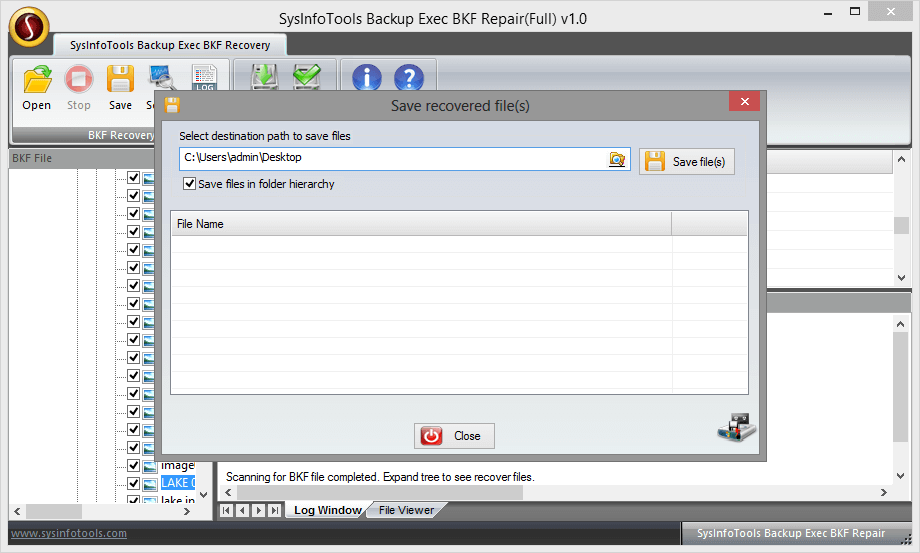Viewport: 920px width, 553px height.
Task: Click the Save floppy disk toolbar icon
Action: point(120,79)
